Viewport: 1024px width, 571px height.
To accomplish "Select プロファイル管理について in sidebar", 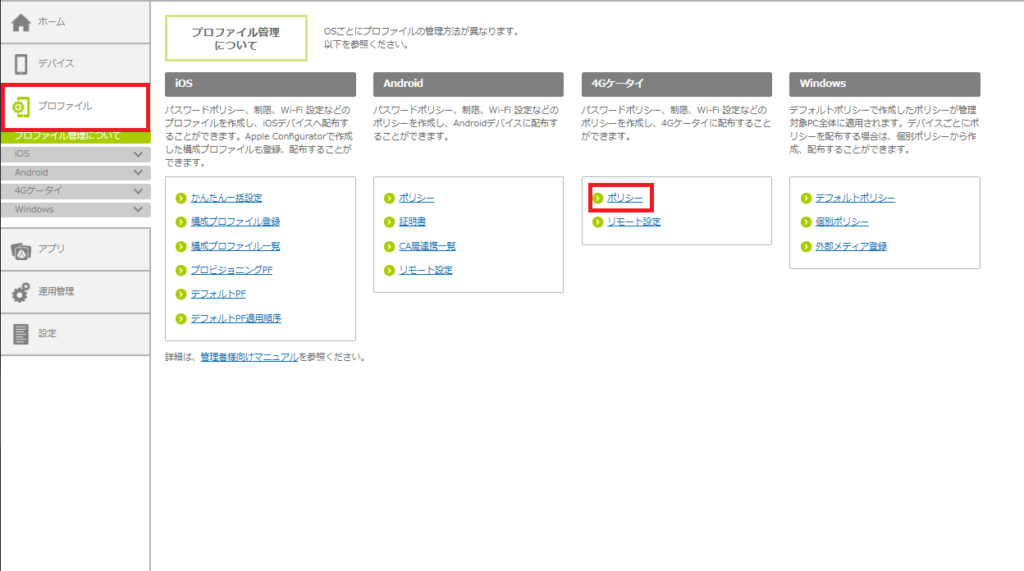I will click(x=67, y=136).
